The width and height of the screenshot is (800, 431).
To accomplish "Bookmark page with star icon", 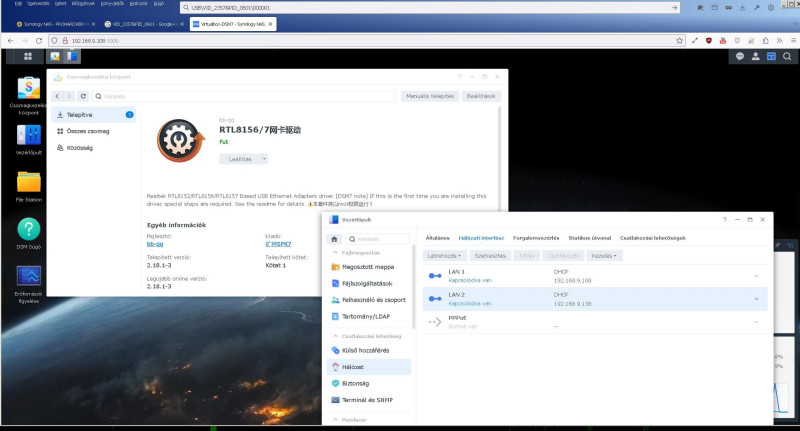I will pos(680,40).
